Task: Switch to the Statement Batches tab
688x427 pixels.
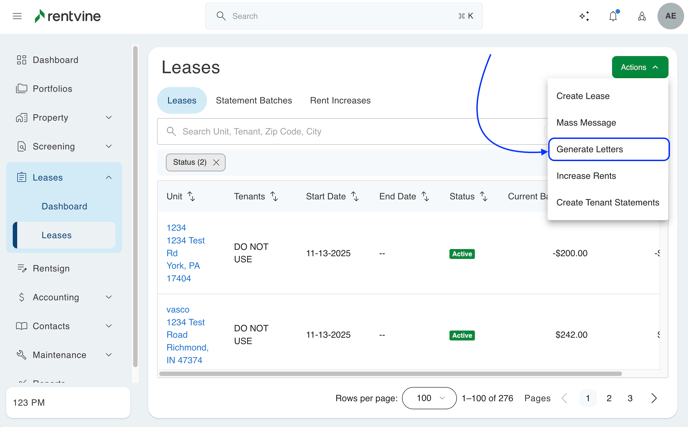Action: [254, 101]
